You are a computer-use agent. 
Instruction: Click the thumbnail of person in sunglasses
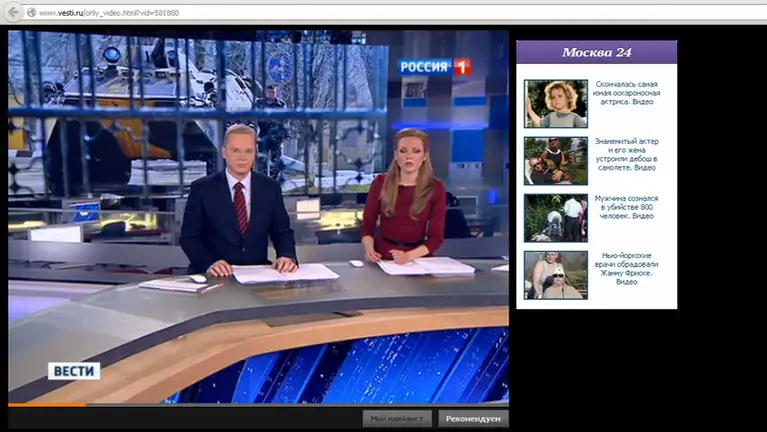555,274
